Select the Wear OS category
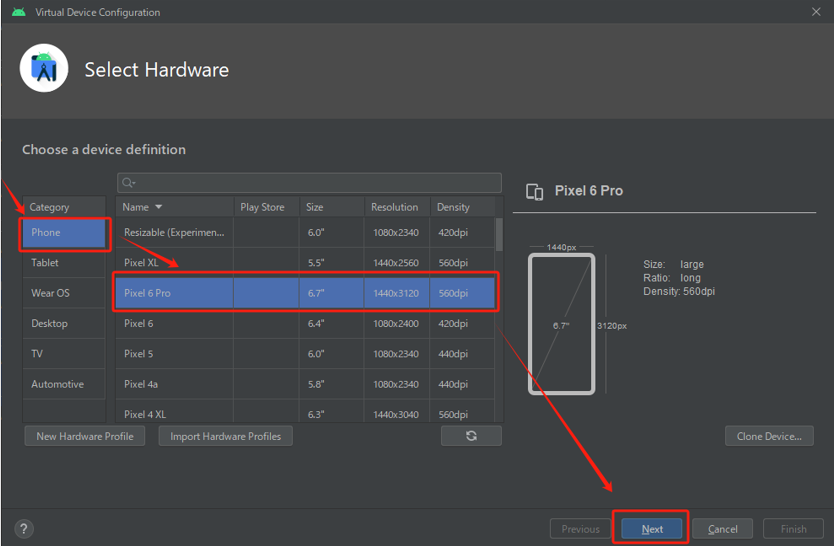This screenshot has width=834, height=546. point(64,293)
